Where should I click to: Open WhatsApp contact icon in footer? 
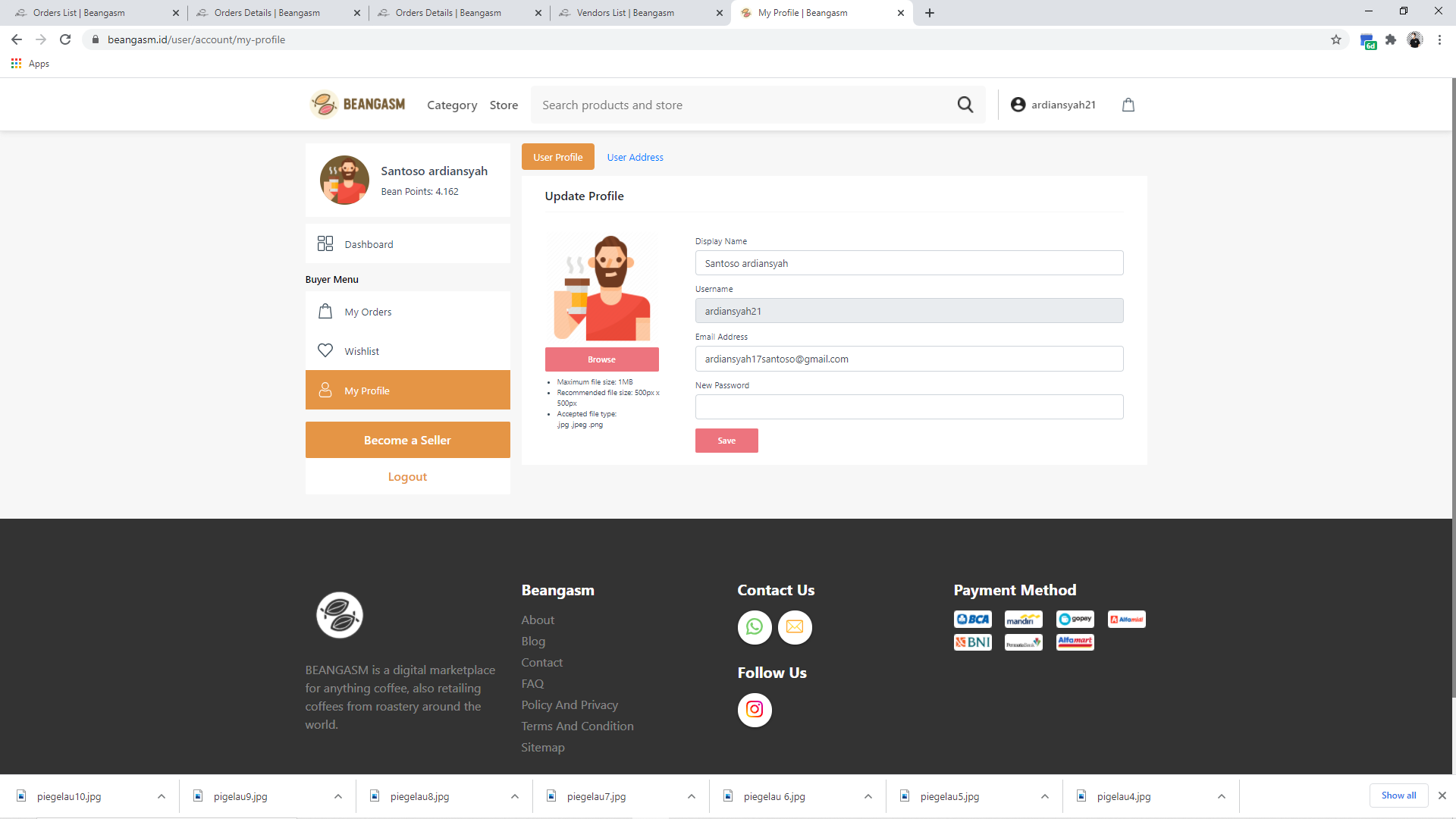(x=755, y=627)
